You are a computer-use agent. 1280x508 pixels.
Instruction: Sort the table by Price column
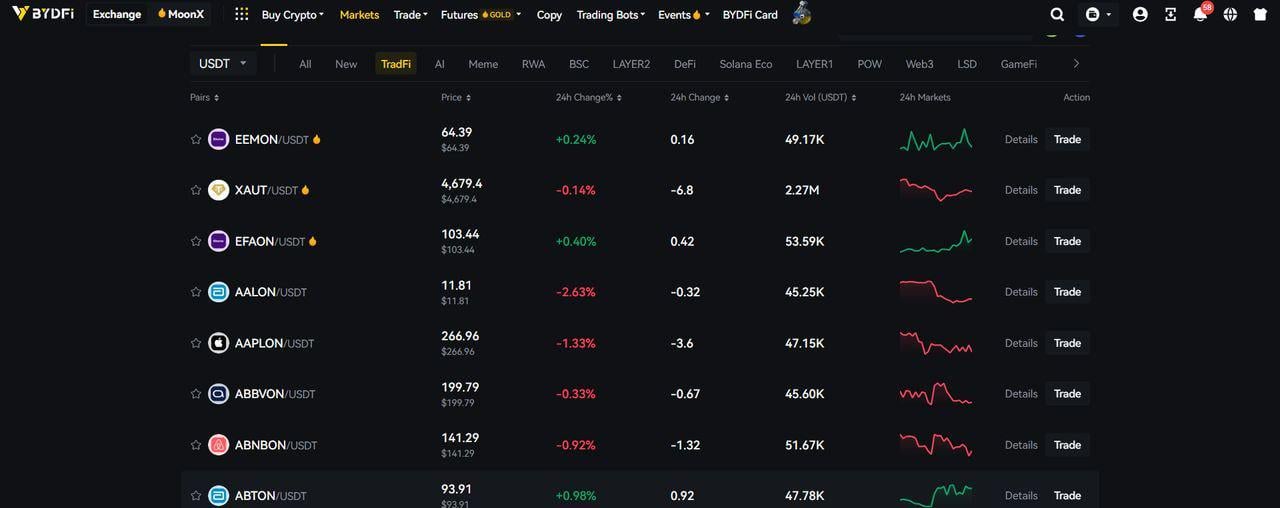click(x=456, y=98)
